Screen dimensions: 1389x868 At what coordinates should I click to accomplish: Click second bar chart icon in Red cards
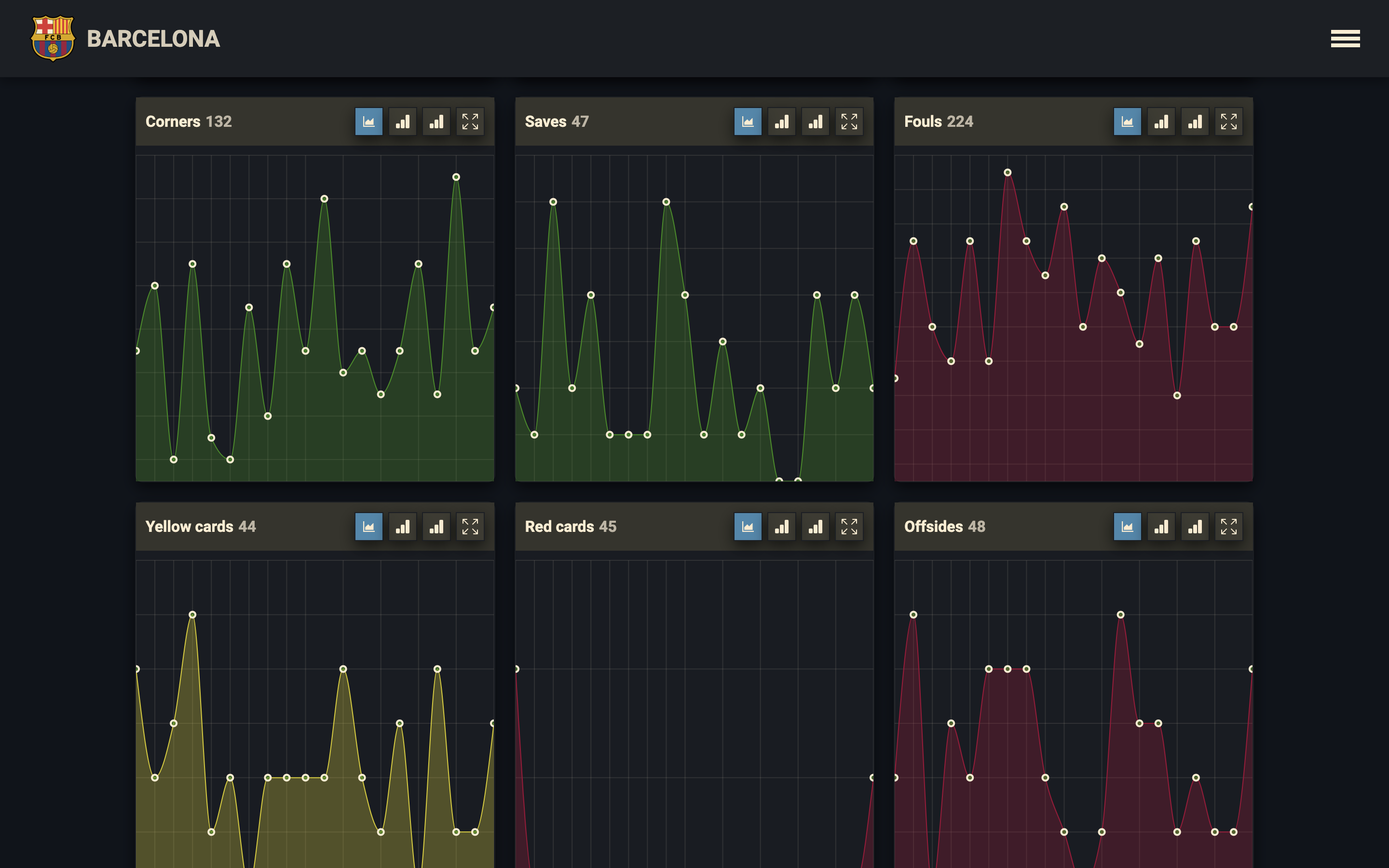point(815,527)
